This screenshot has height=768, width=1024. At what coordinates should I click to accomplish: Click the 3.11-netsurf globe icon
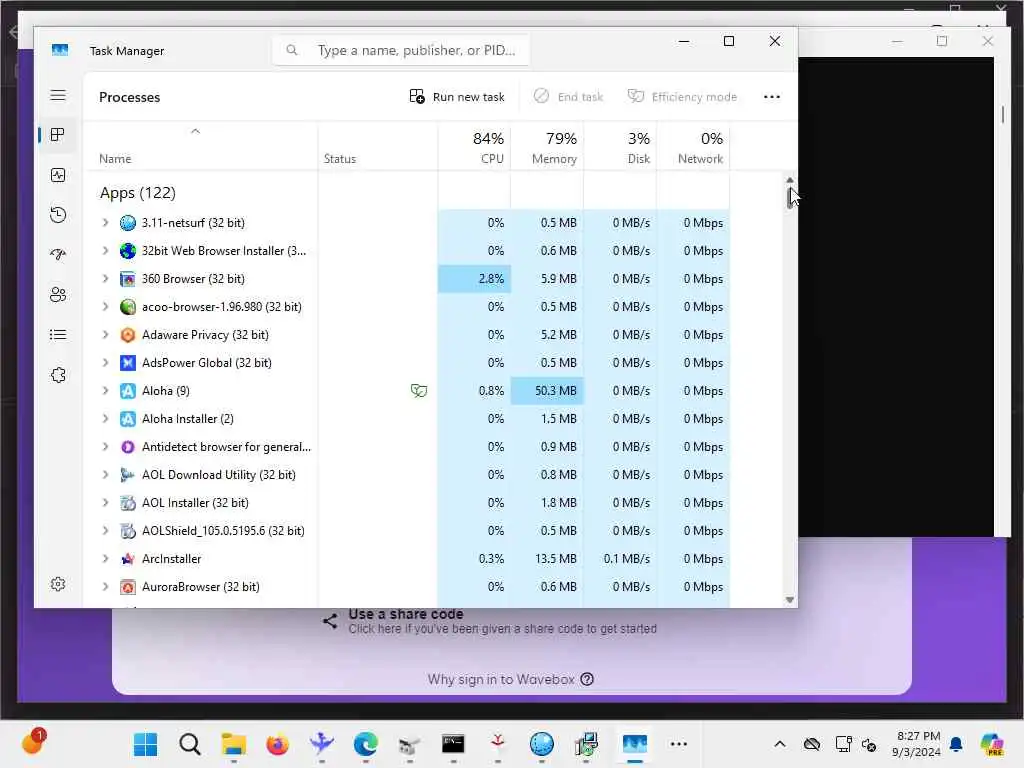tap(128, 223)
